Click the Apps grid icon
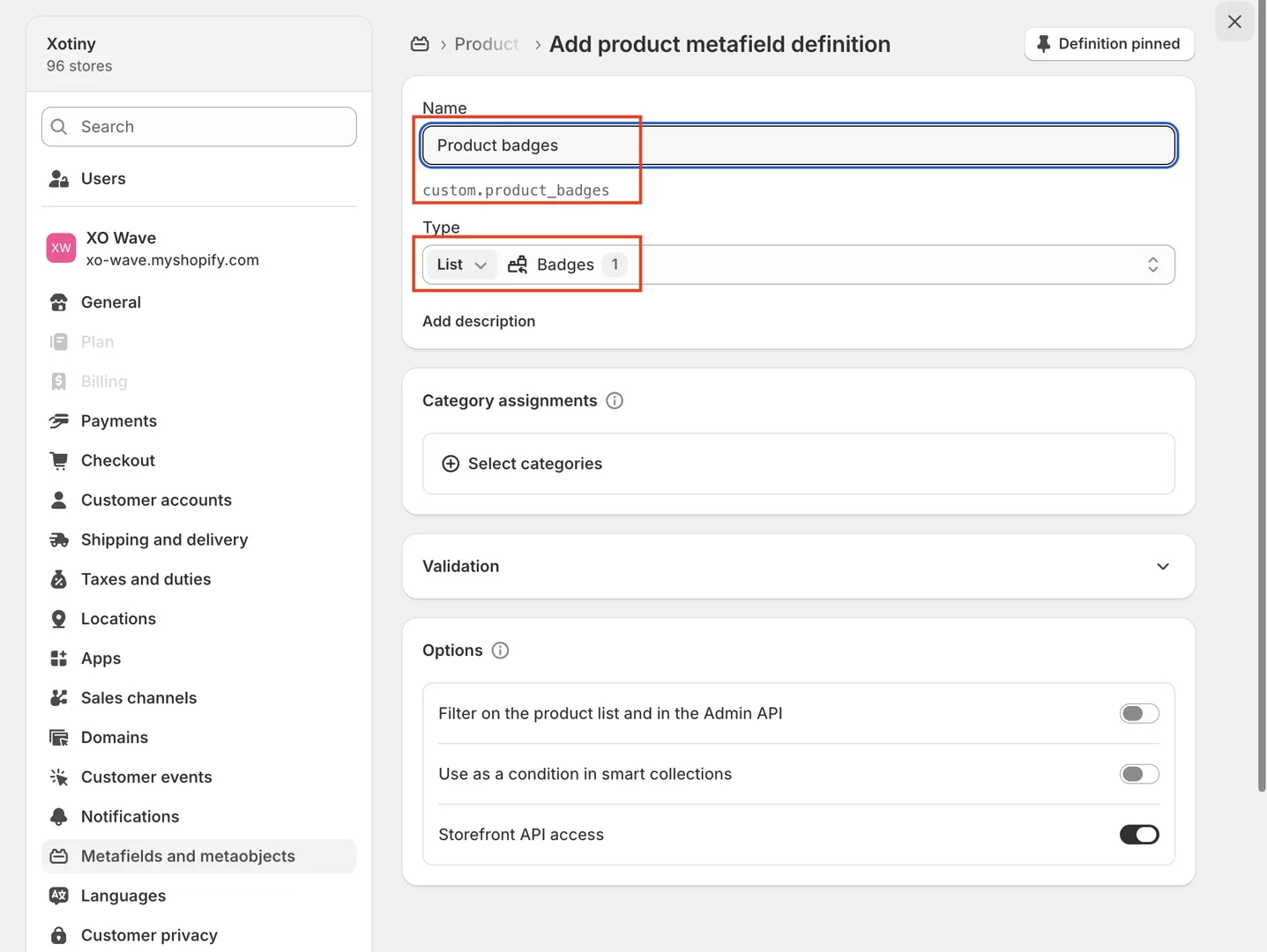Screen dimensions: 1267x952 pos(59,658)
